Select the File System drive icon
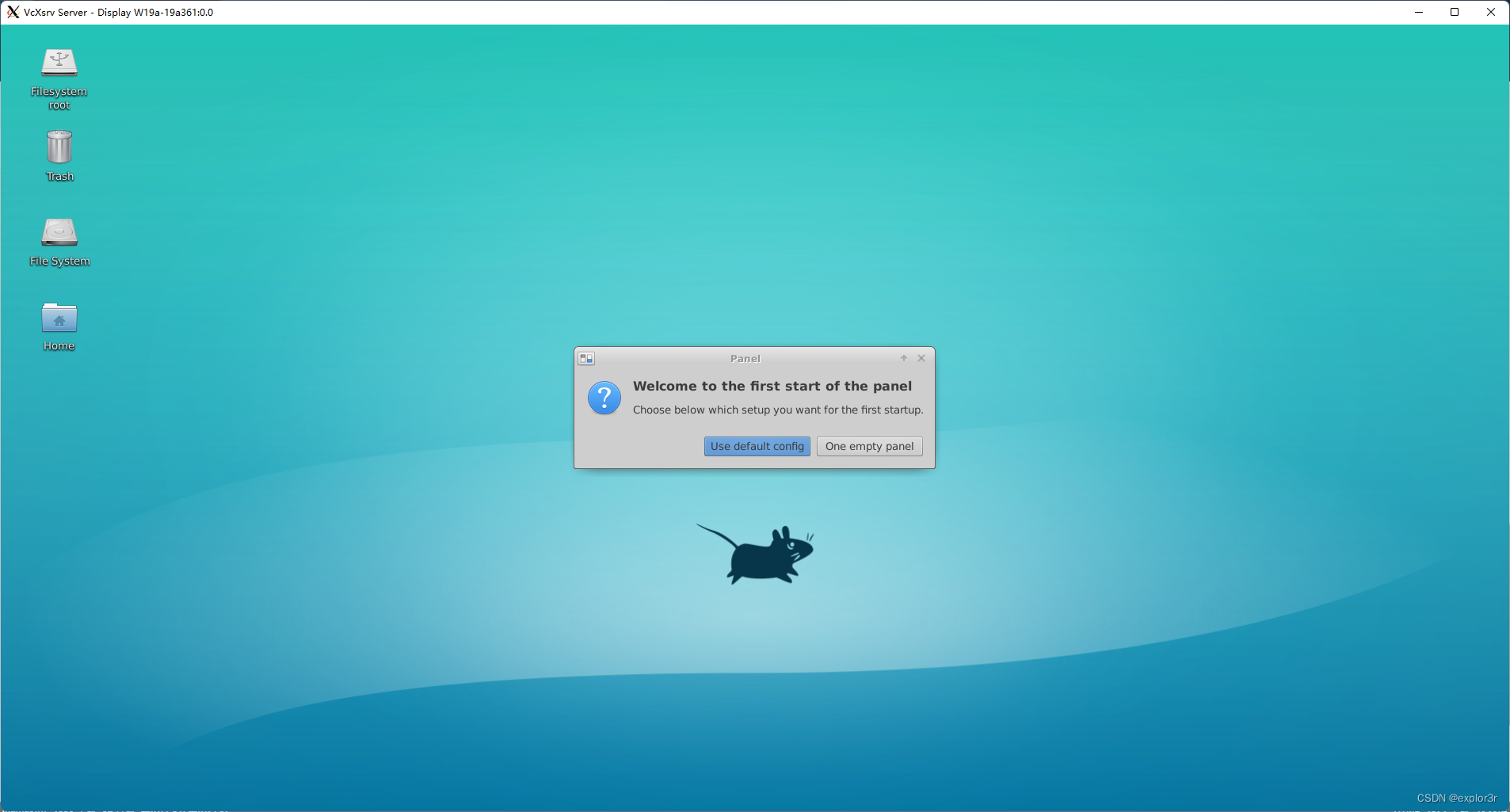Viewport: 1510px width, 812px height. [59, 232]
